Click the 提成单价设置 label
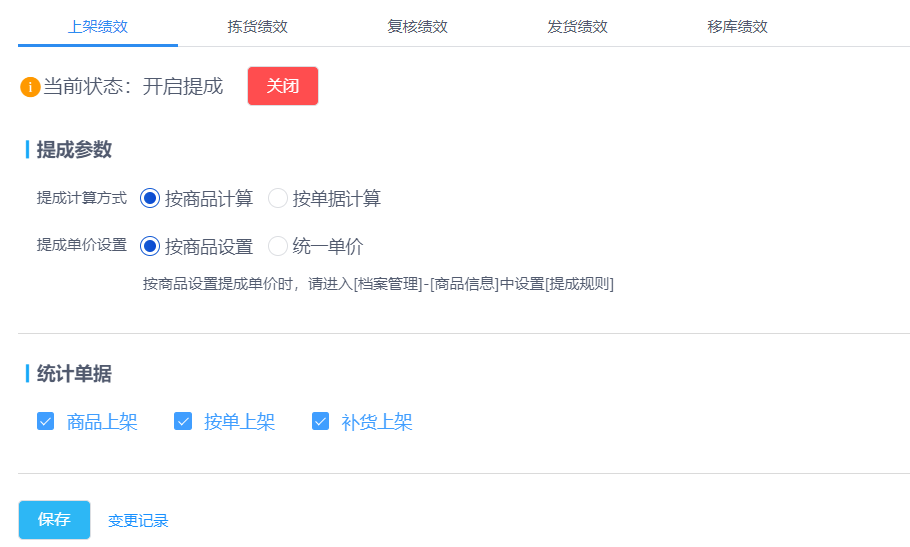 [x=82, y=245]
